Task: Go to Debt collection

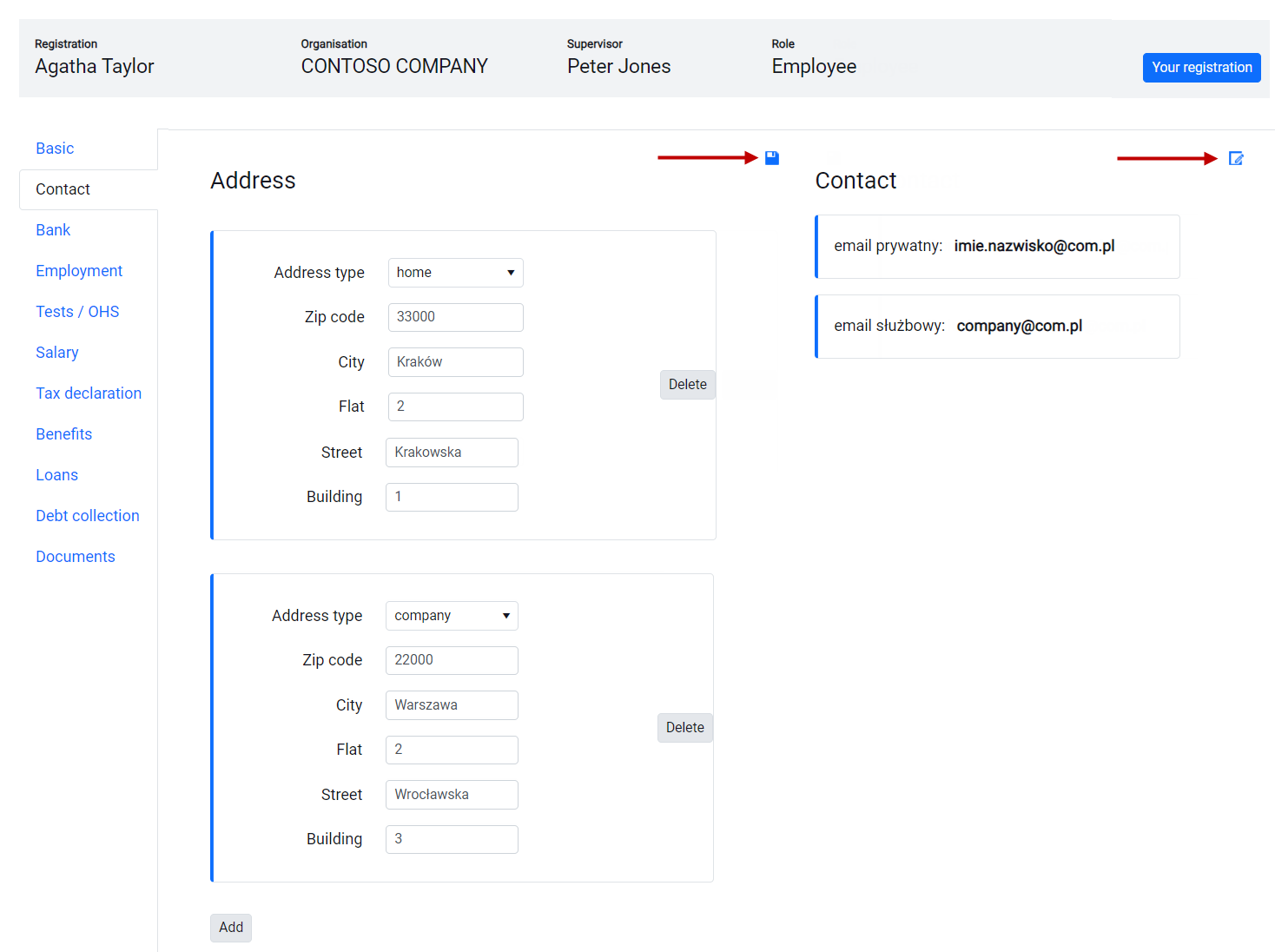Action: point(88,516)
